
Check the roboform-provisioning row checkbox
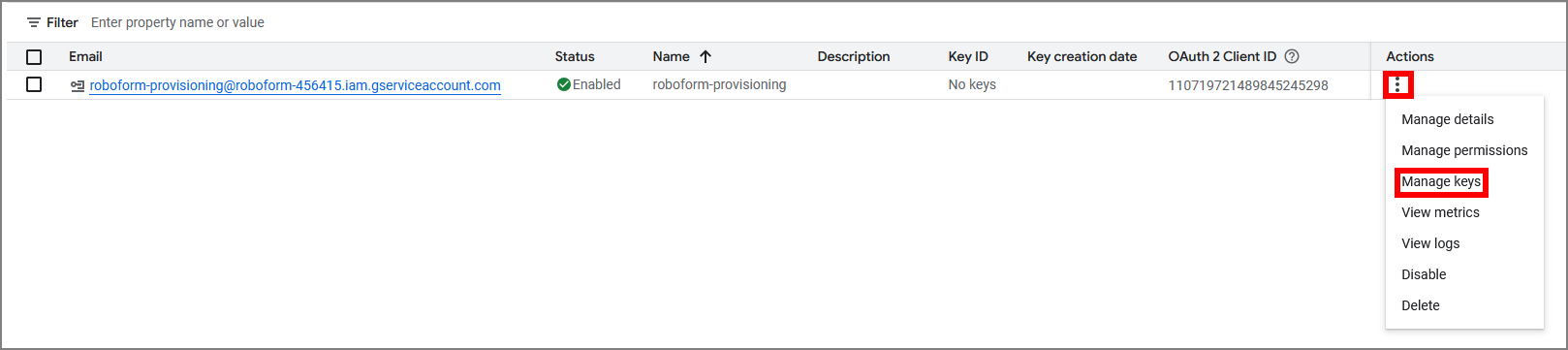click(34, 84)
